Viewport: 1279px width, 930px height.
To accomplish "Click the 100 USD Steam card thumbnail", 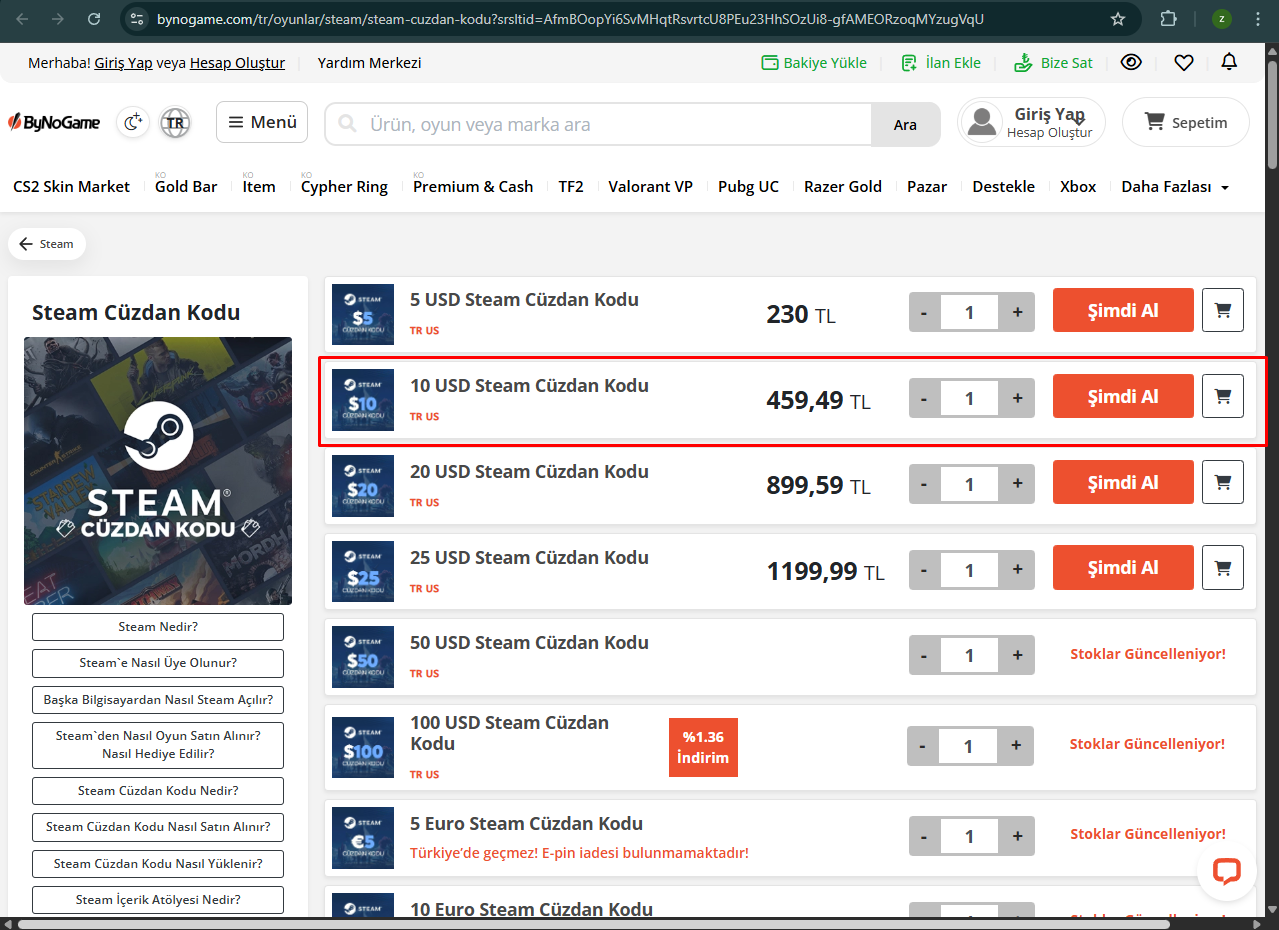I will point(363,747).
